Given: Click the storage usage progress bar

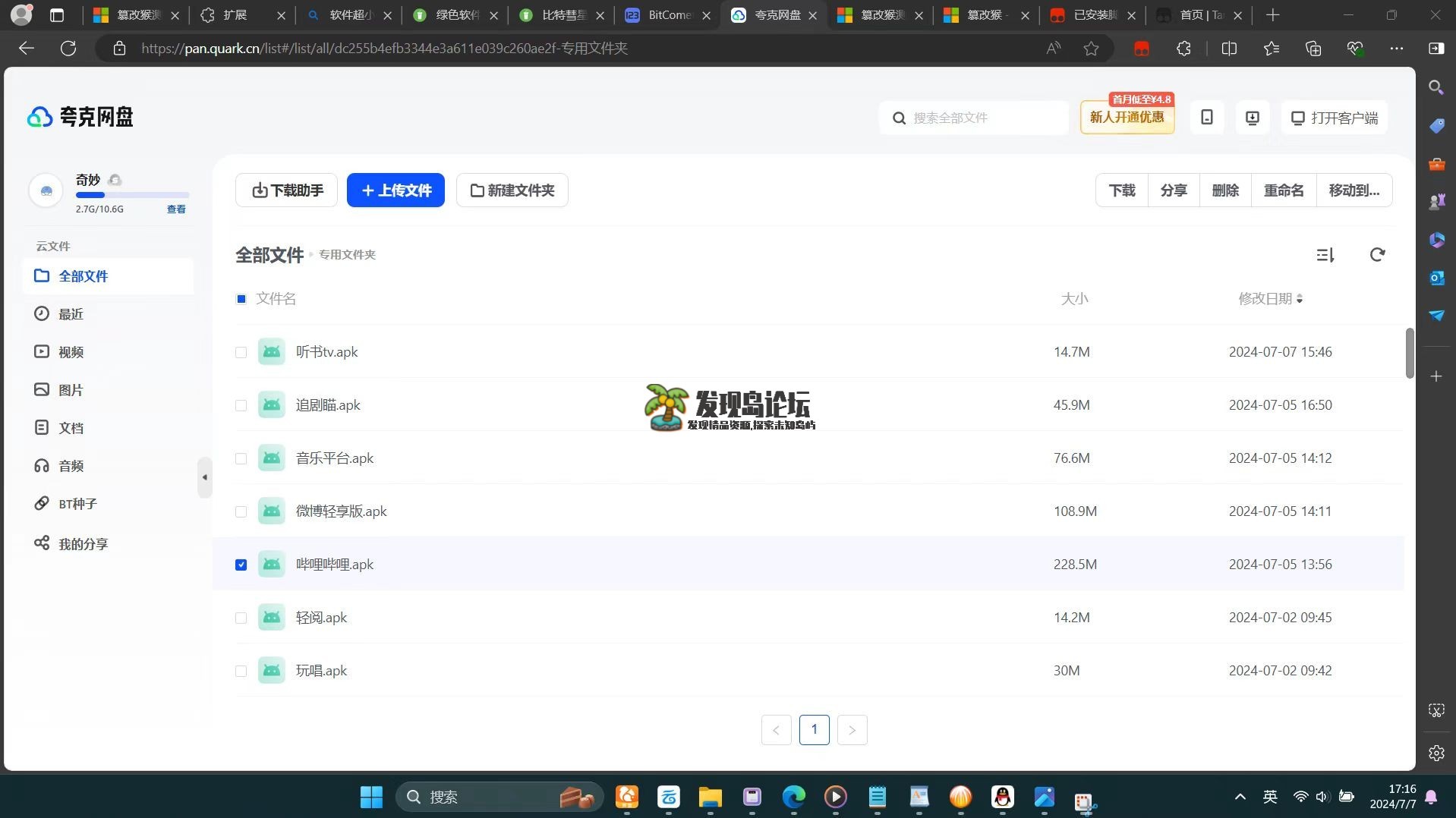Looking at the screenshot, I should (132, 196).
